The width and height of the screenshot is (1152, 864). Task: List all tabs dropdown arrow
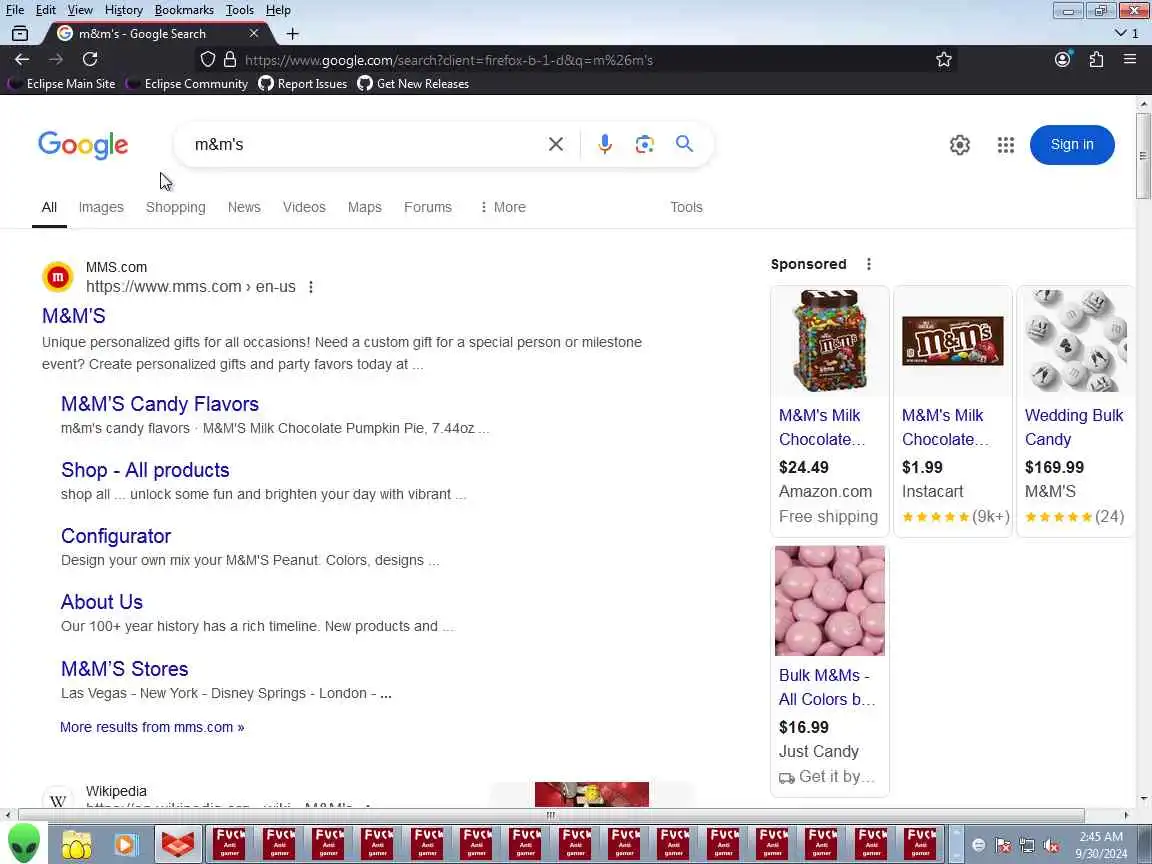coord(1120,34)
